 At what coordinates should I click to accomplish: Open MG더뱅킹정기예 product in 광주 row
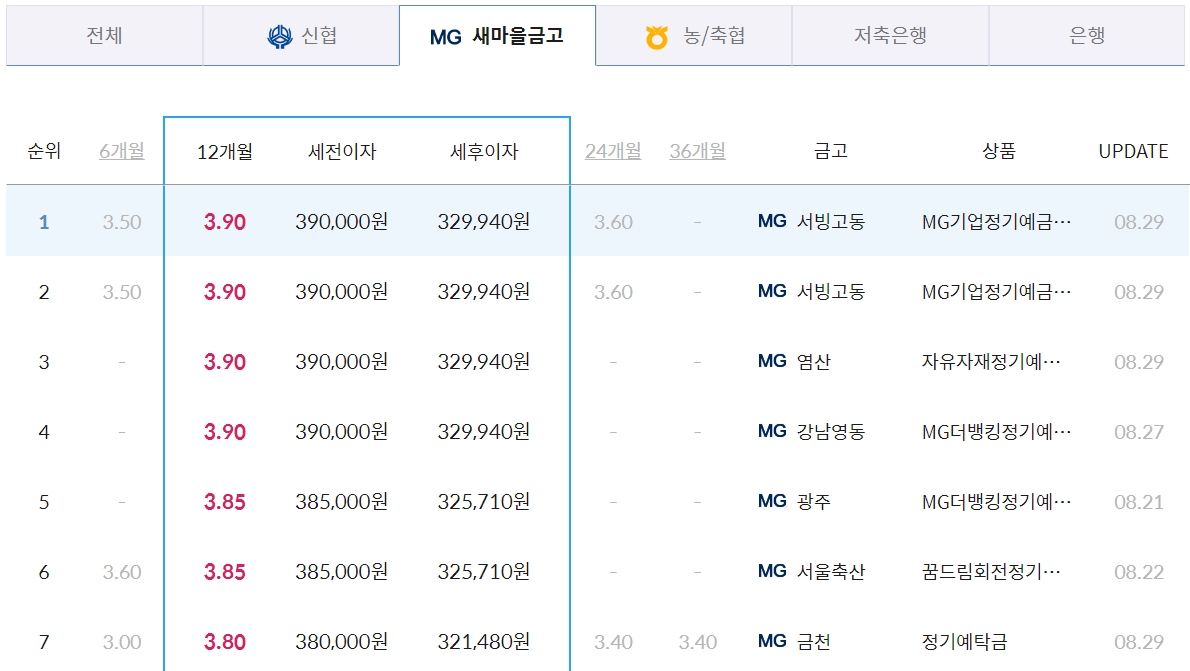[996, 501]
